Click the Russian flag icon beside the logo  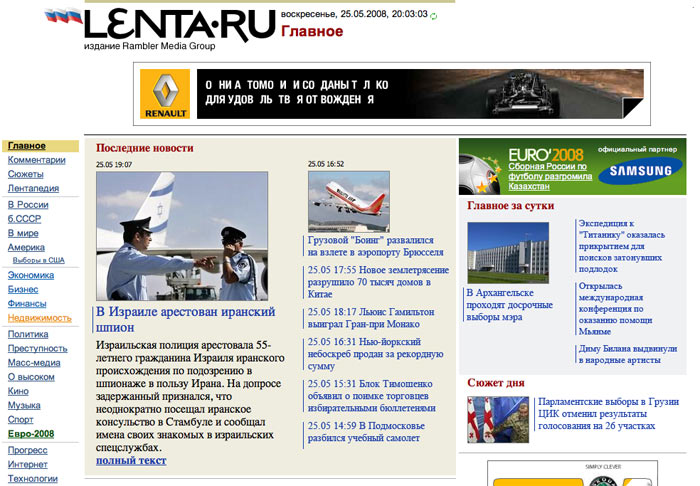[x=64, y=17]
